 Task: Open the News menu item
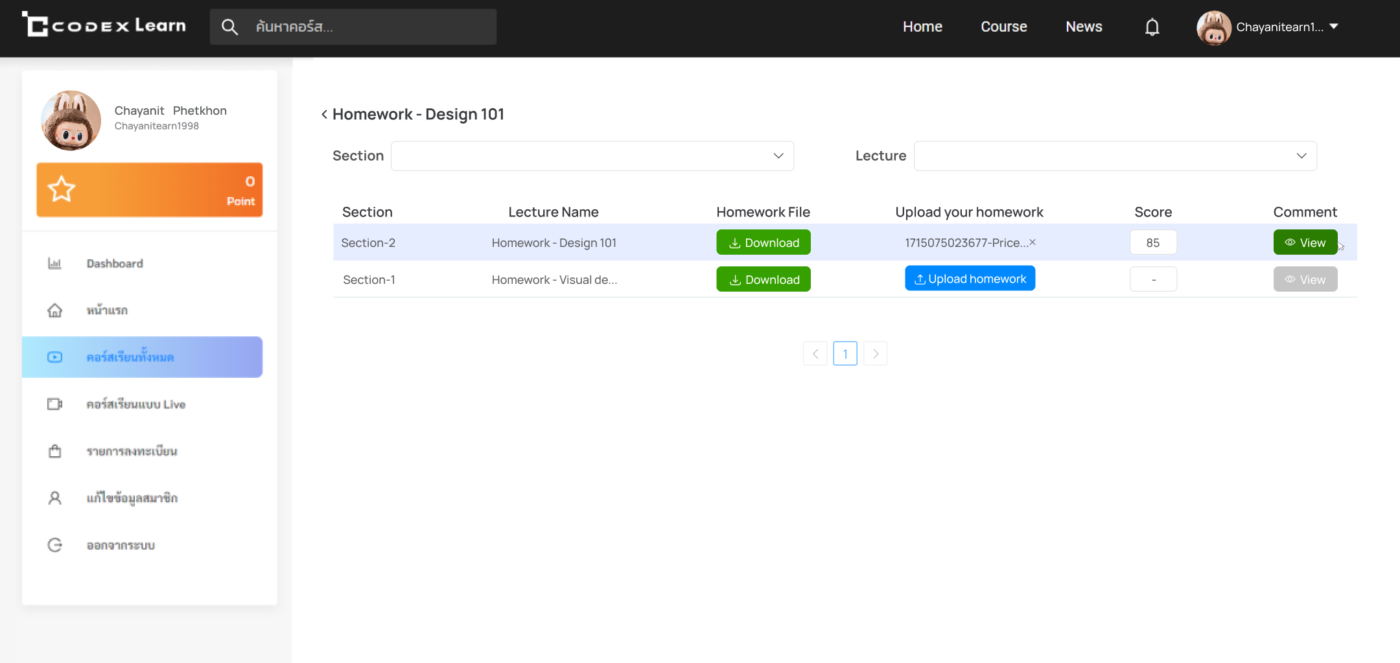[1083, 27]
